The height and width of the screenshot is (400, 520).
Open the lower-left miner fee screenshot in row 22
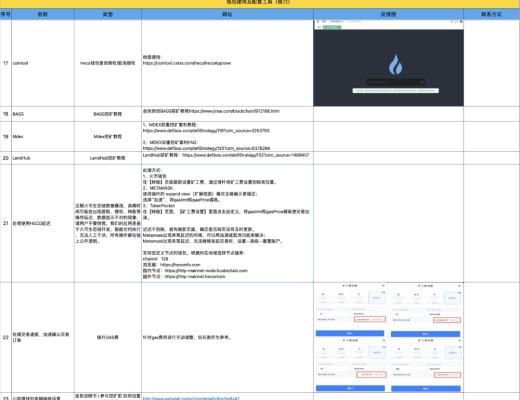pyautogui.click(x=351, y=365)
